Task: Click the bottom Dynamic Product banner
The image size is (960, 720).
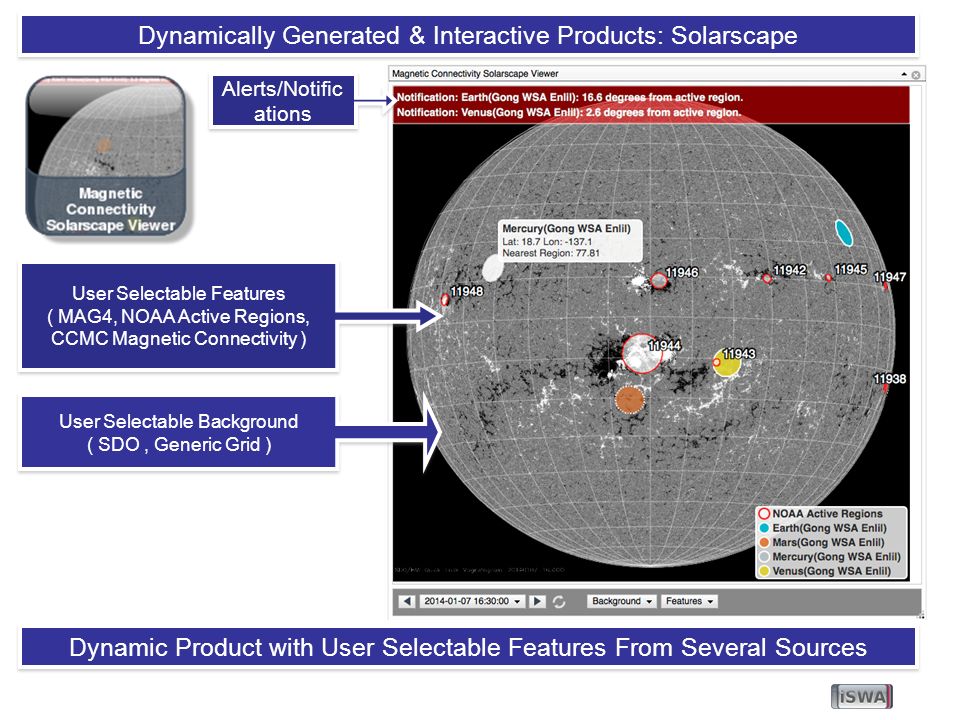Action: (468, 647)
